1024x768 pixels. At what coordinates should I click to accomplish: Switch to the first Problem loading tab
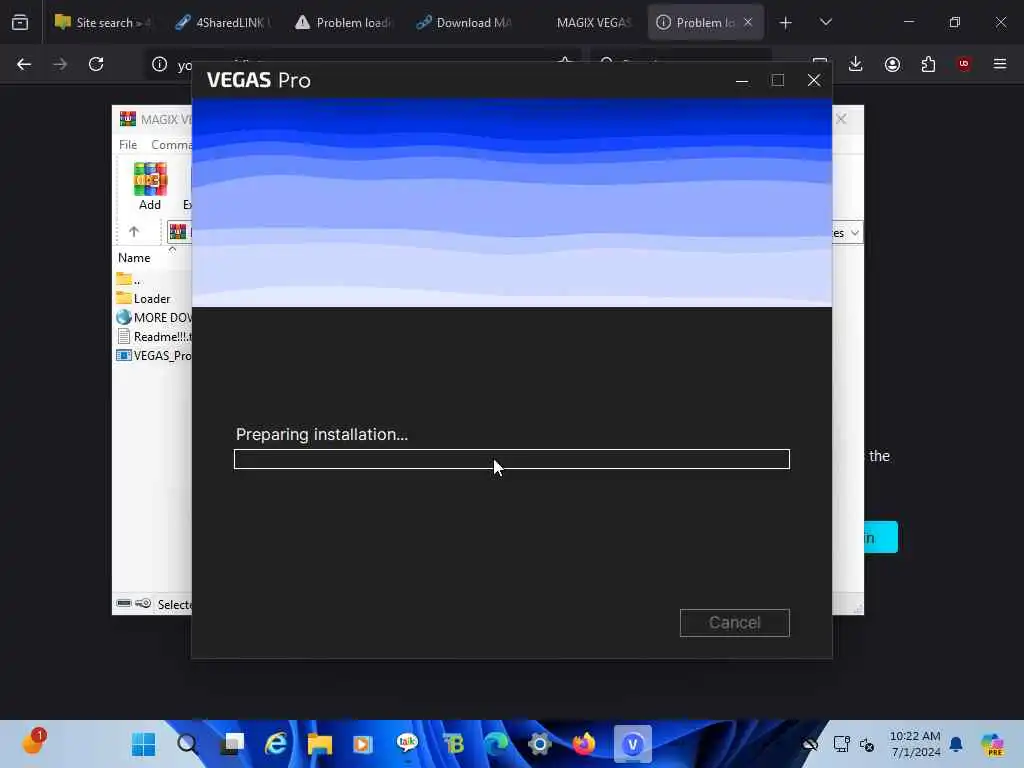(x=343, y=22)
